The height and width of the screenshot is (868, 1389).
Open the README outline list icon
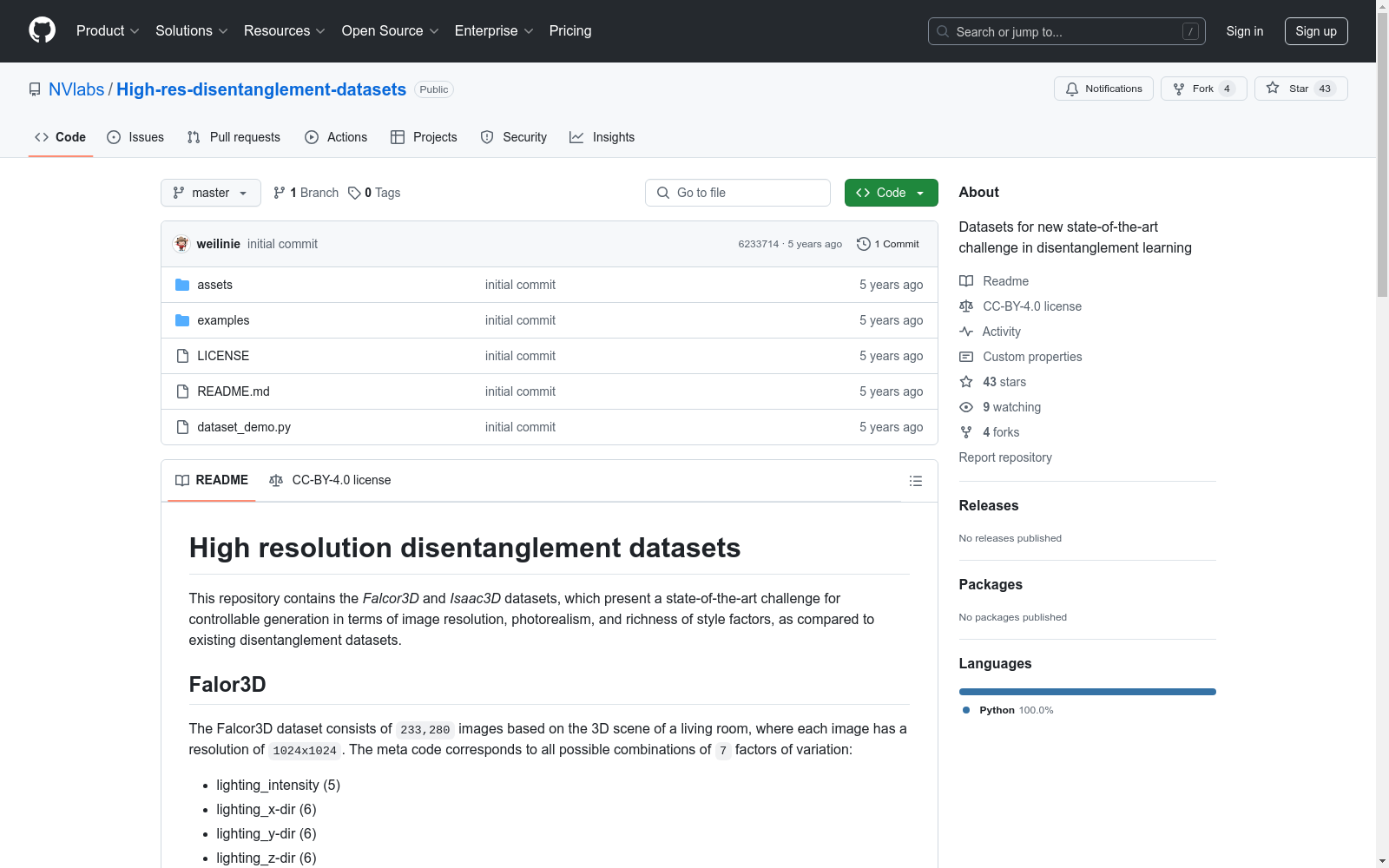point(916,481)
